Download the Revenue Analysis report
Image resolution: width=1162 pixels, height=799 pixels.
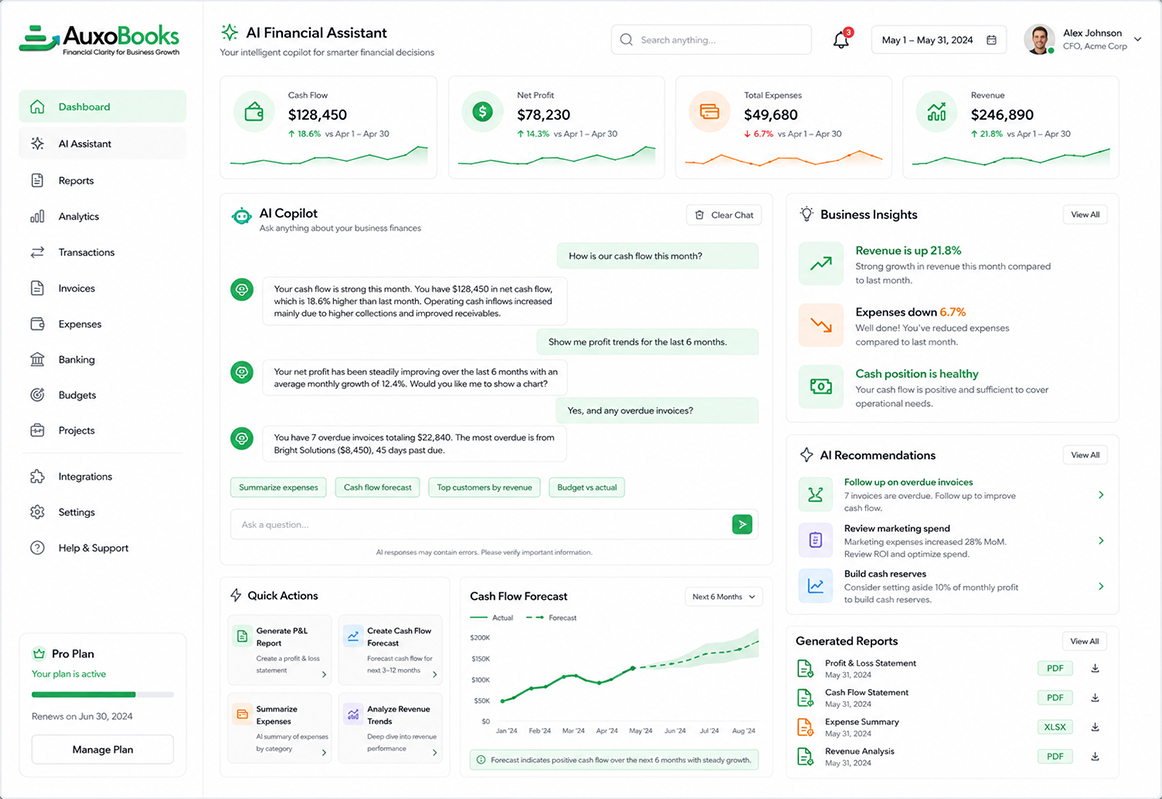click(x=1095, y=756)
